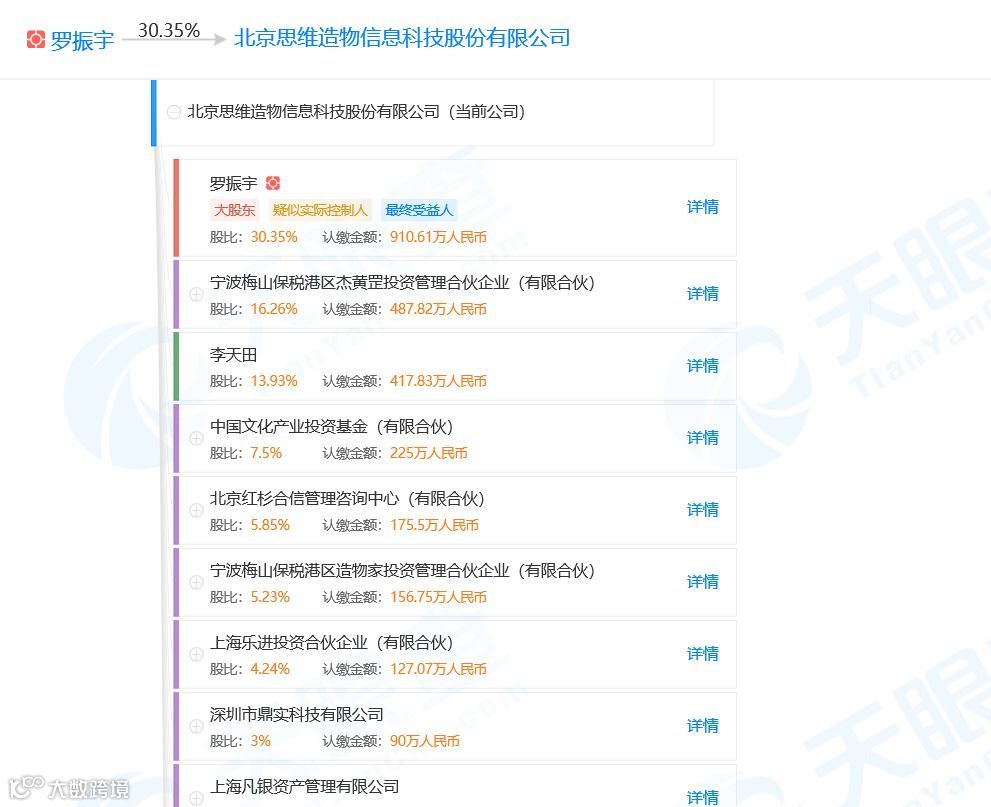Select 上海凡银资产管理有限公司 name
This screenshot has height=807, width=991.
point(304,787)
